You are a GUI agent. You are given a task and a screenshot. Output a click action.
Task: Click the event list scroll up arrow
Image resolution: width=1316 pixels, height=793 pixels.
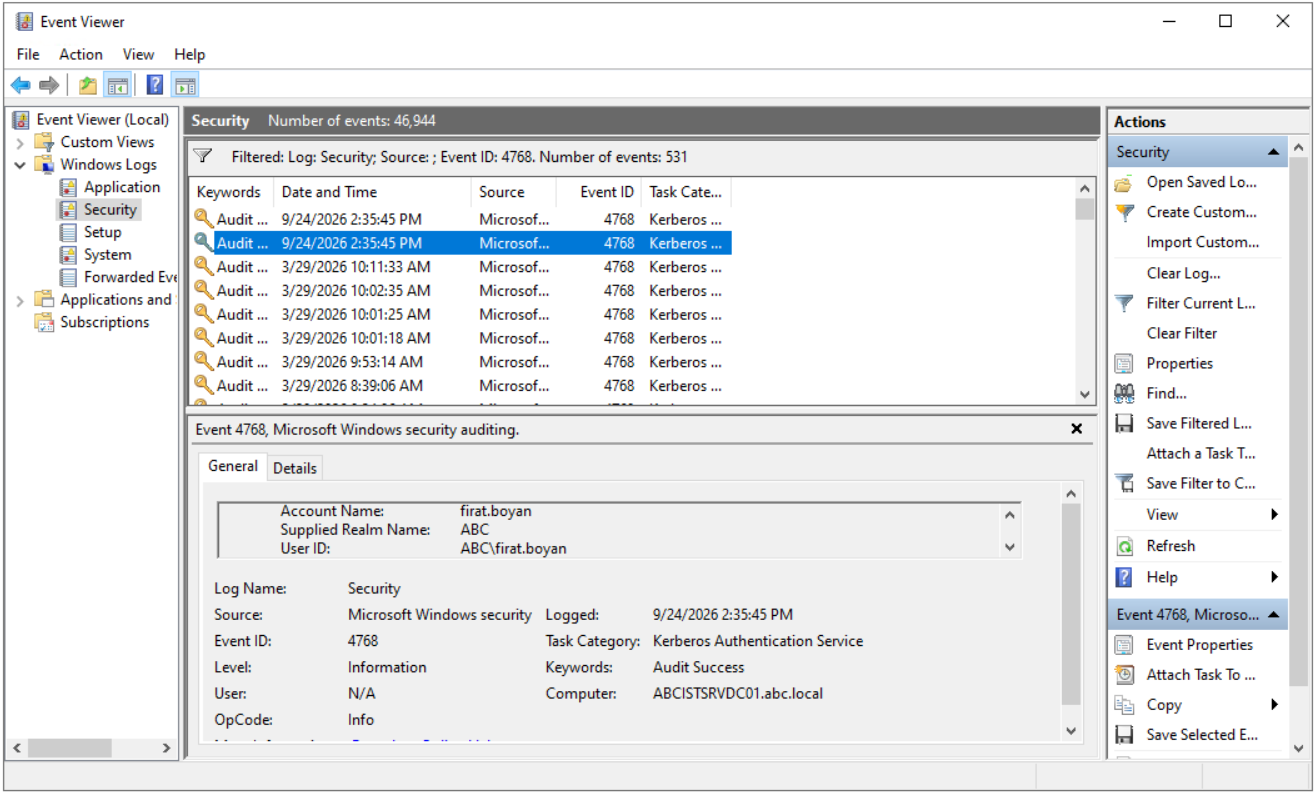tap(1085, 188)
